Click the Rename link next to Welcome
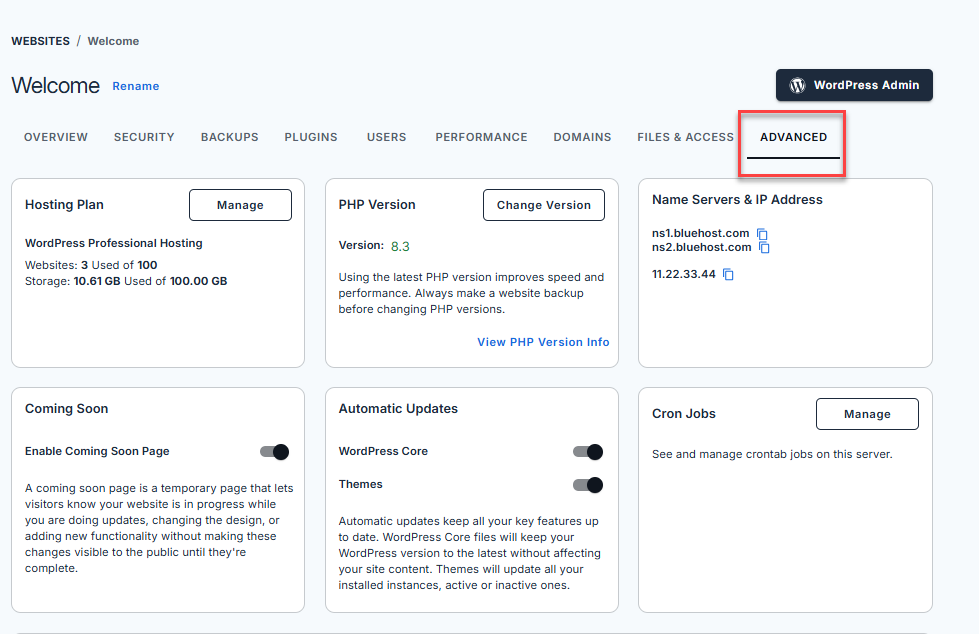 pos(135,86)
